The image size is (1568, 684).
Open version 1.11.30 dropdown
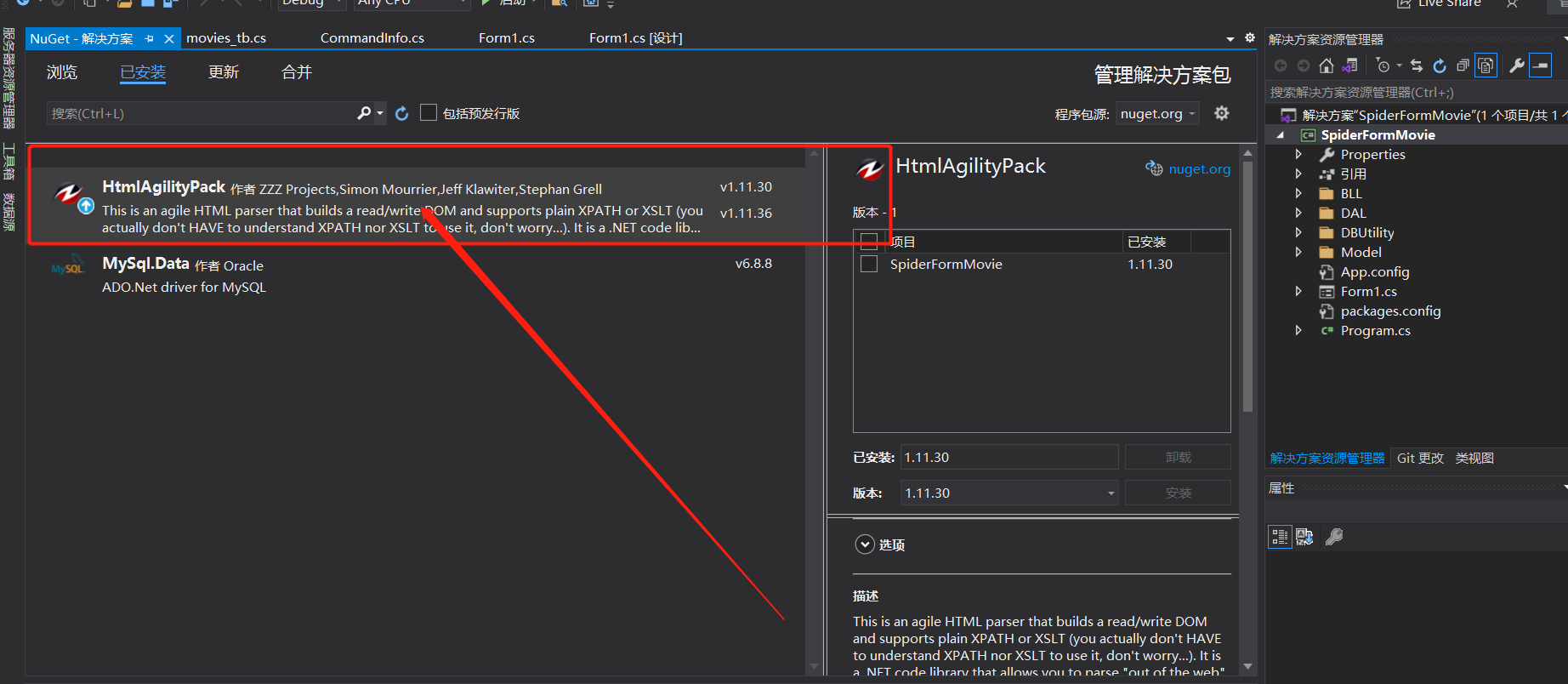click(1008, 493)
